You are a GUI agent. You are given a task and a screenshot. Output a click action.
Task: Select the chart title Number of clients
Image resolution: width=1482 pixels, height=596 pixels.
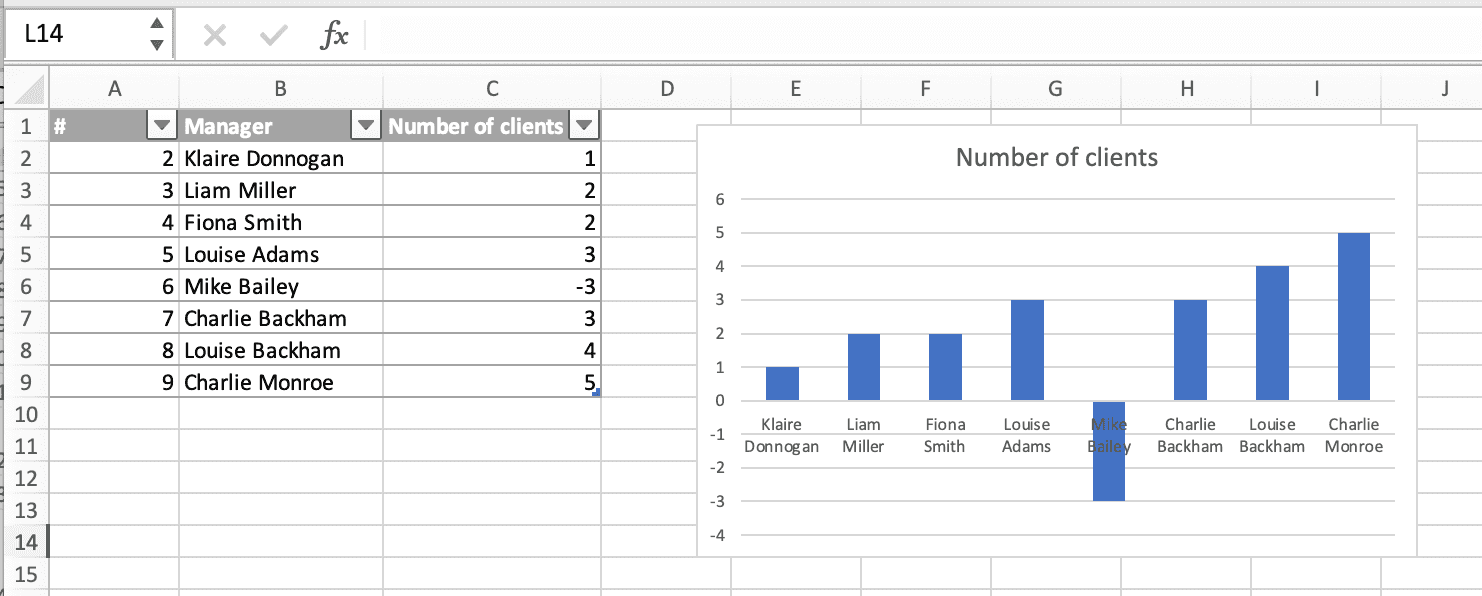pyautogui.click(x=1056, y=157)
